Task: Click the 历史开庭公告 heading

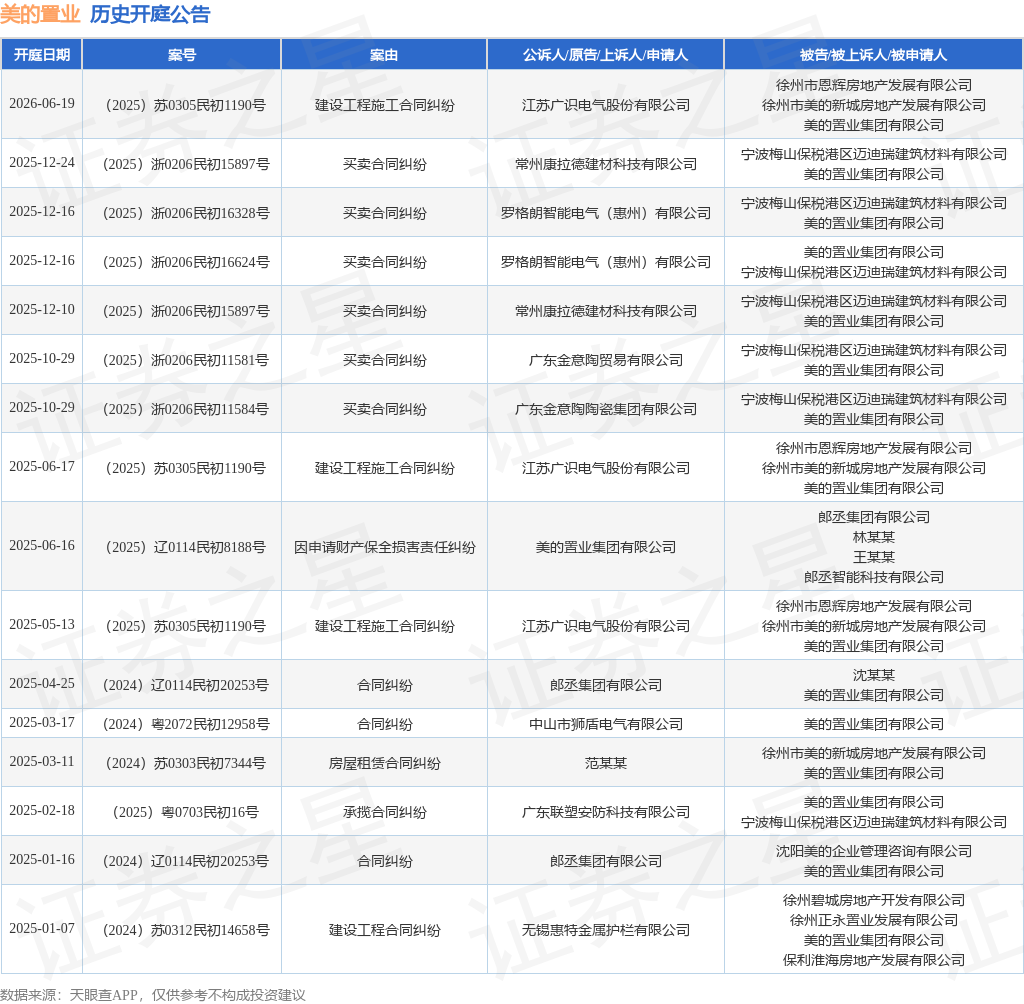Action: click(x=150, y=14)
